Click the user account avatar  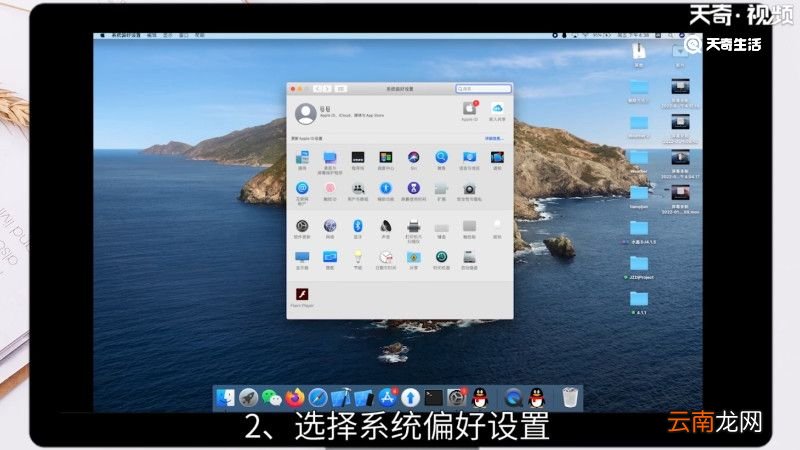point(306,113)
